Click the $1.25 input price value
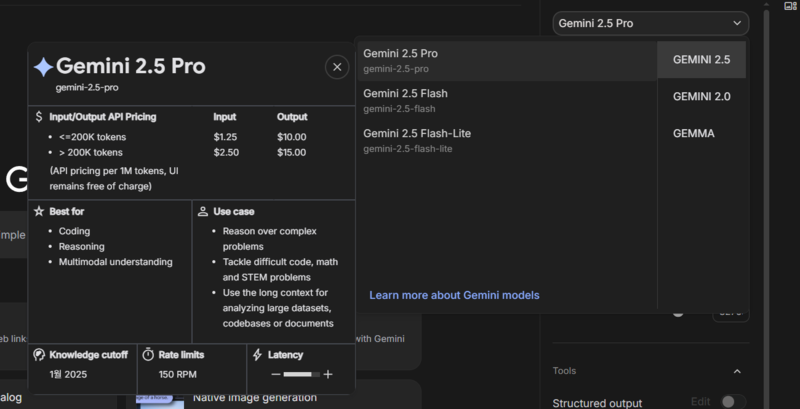The width and height of the screenshot is (800, 409). click(226, 137)
